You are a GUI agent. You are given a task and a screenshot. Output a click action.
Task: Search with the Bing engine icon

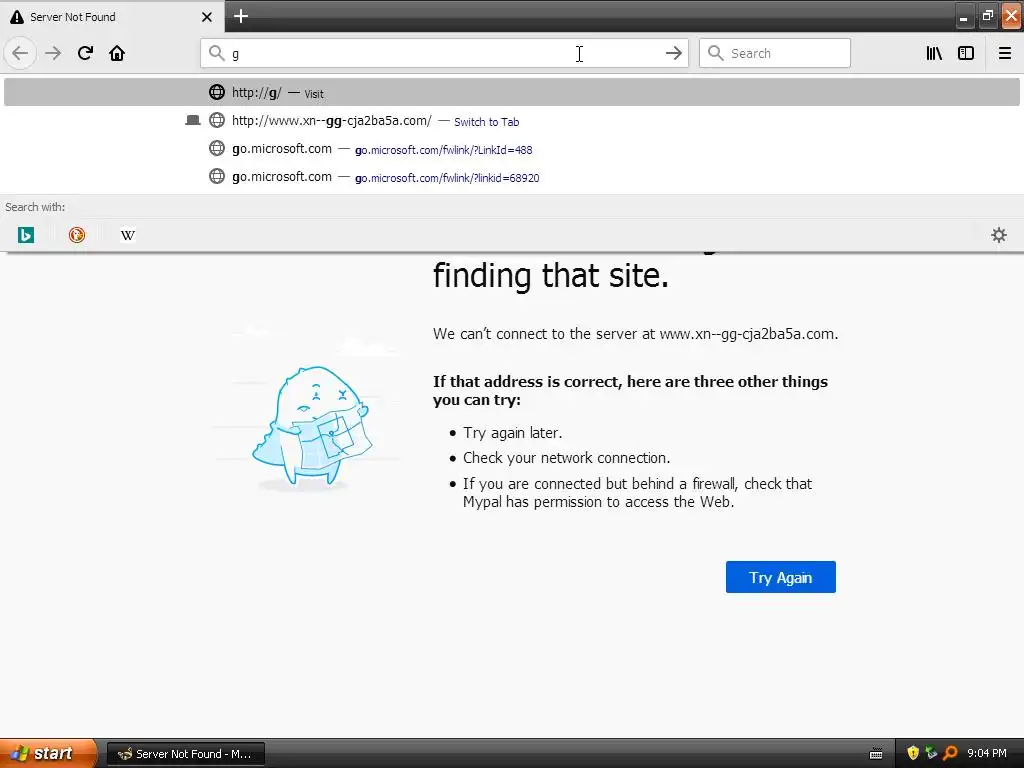(x=25, y=234)
